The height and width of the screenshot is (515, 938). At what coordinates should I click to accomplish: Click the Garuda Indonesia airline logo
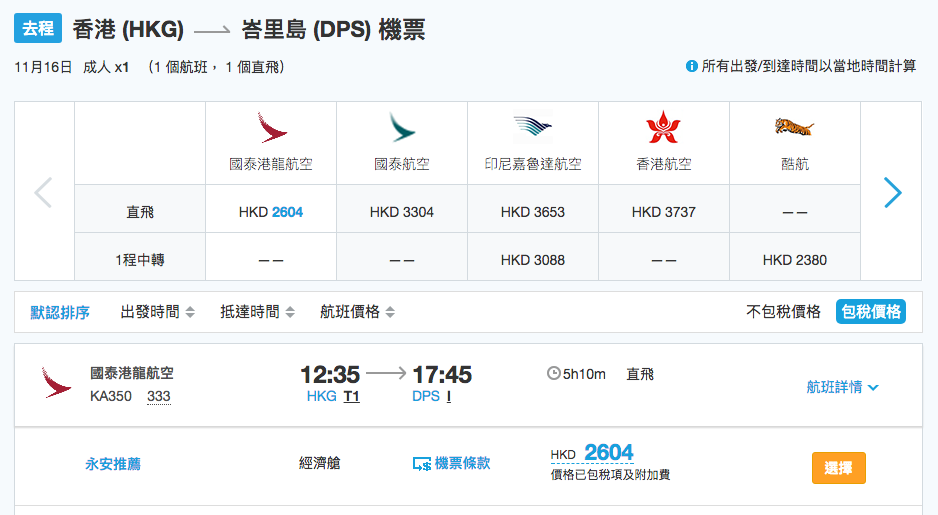click(x=532, y=127)
